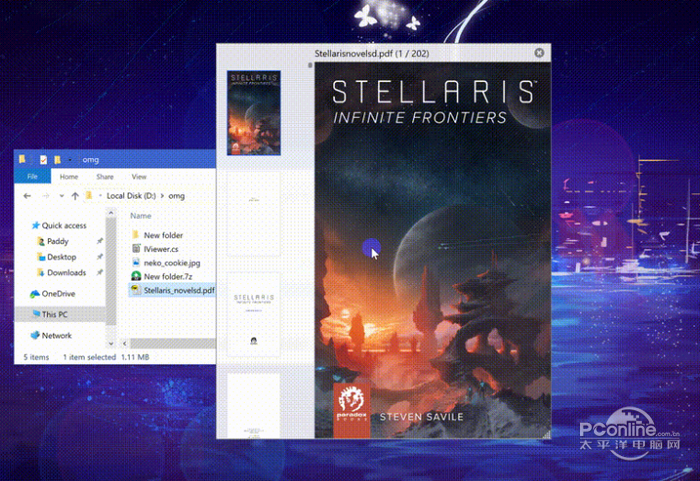Image resolution: width=700 pixels, height=481 pixels.
Task: Sort files by the Name column header
Action: tap(141, 216)
